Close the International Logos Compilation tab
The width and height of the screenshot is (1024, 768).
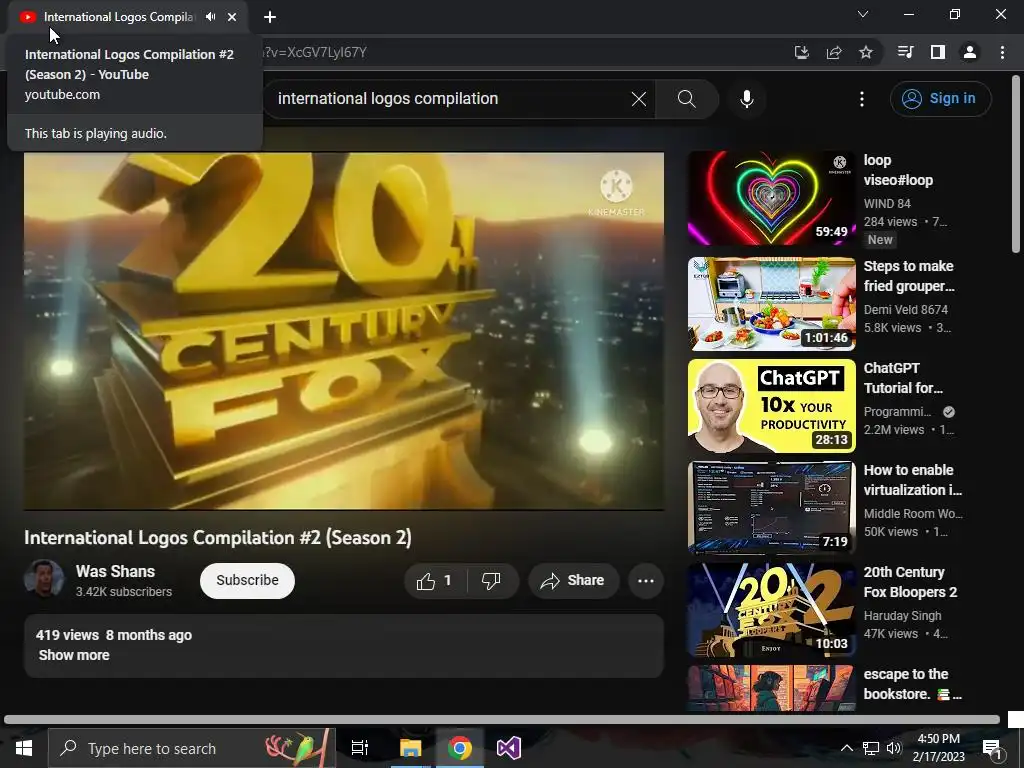[x=232, y=17]
